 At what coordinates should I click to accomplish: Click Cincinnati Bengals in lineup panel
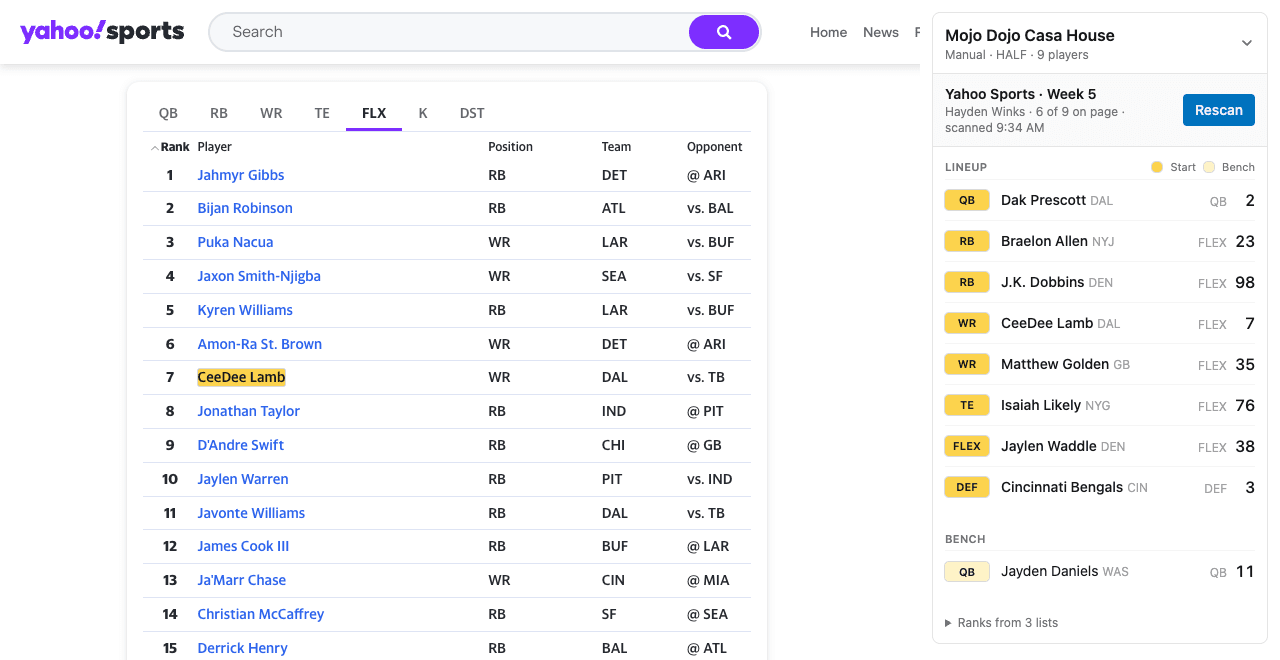(x=1062, y=487)
